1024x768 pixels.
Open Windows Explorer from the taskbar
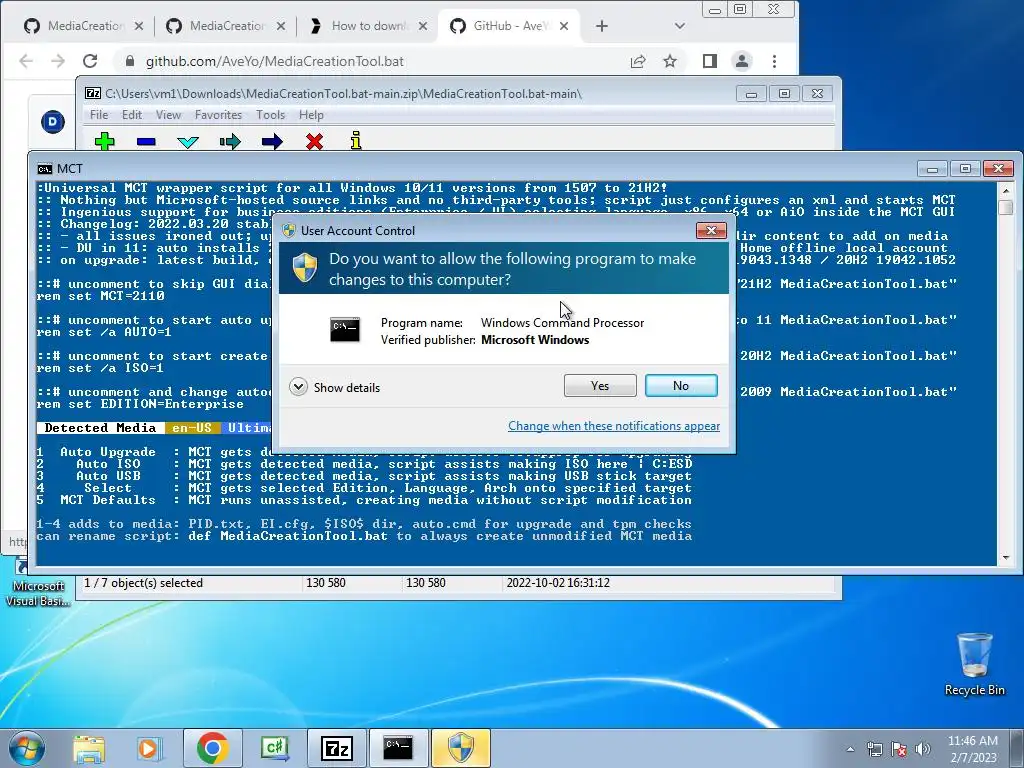coord(89,748)
